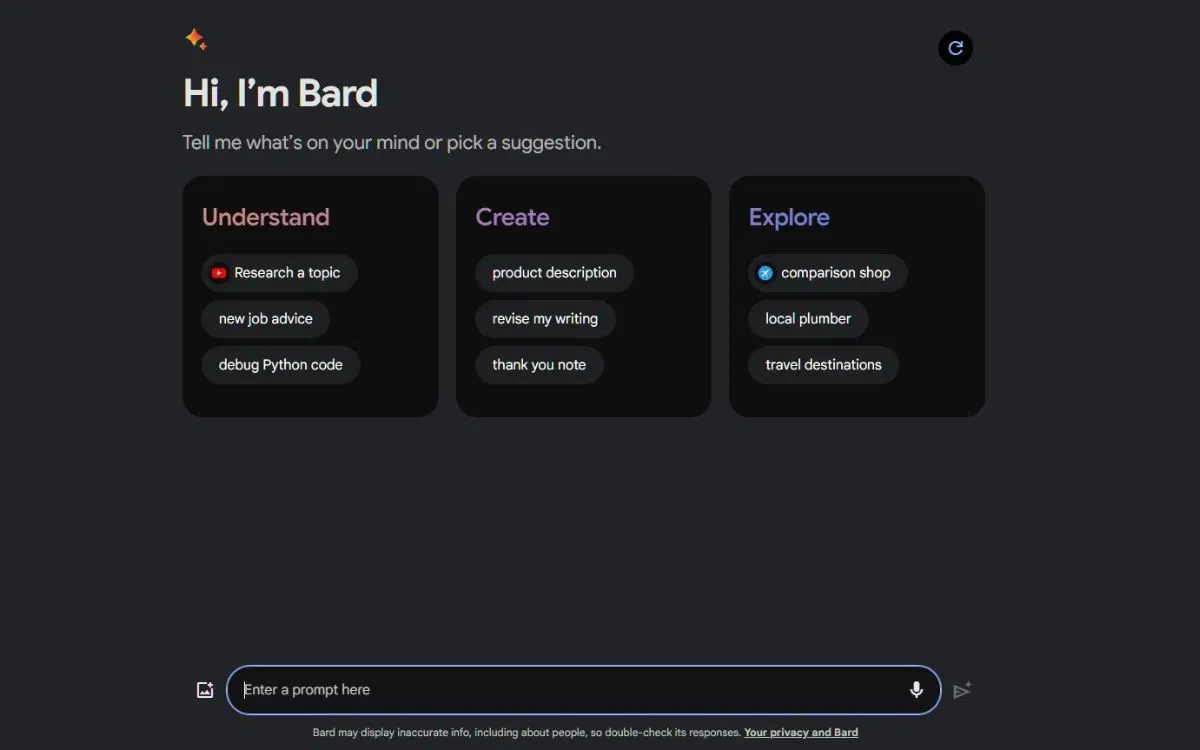Open the image upload icon

click(205, 689)
